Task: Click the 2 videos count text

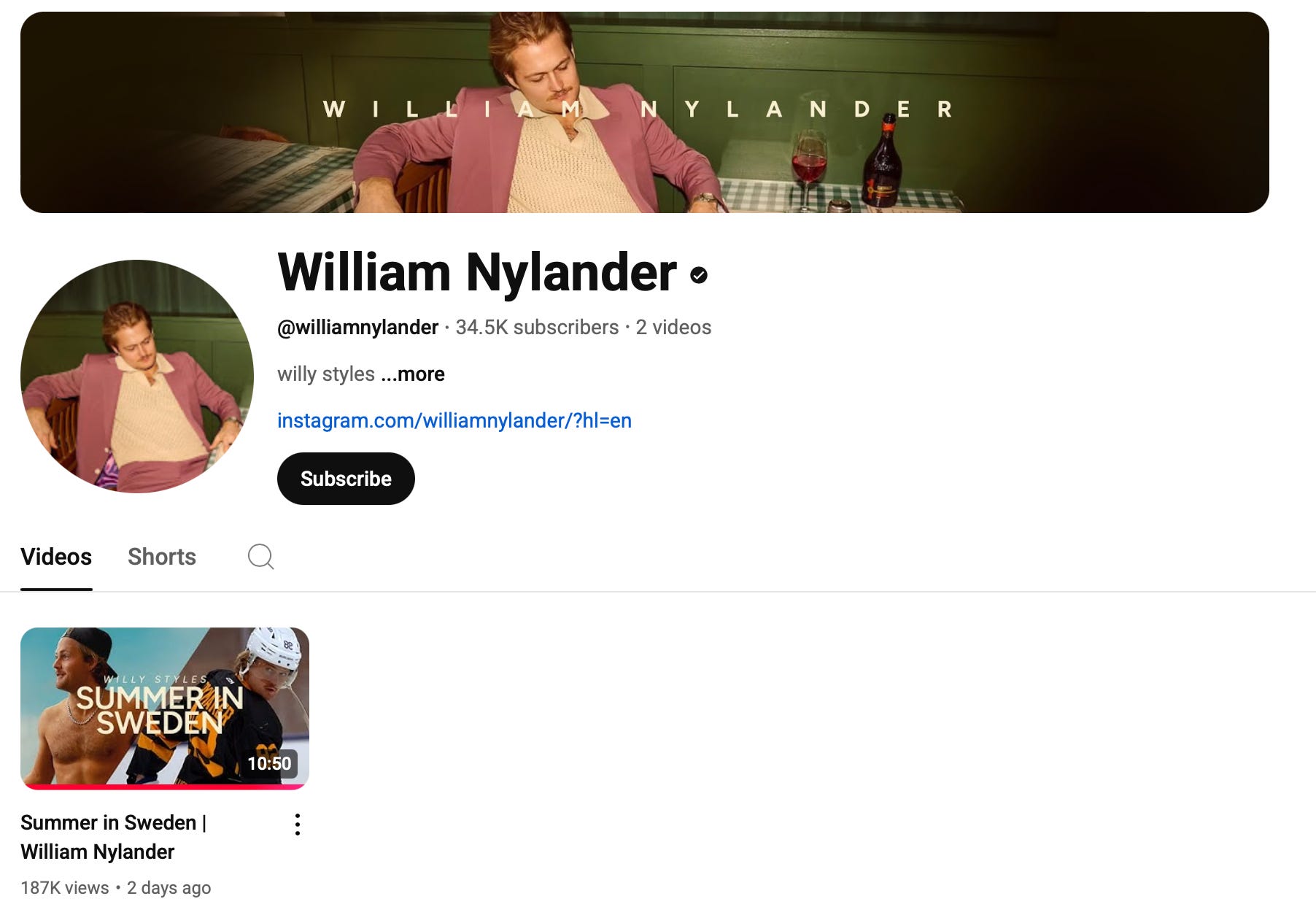Action: click(x=673, y=328)
